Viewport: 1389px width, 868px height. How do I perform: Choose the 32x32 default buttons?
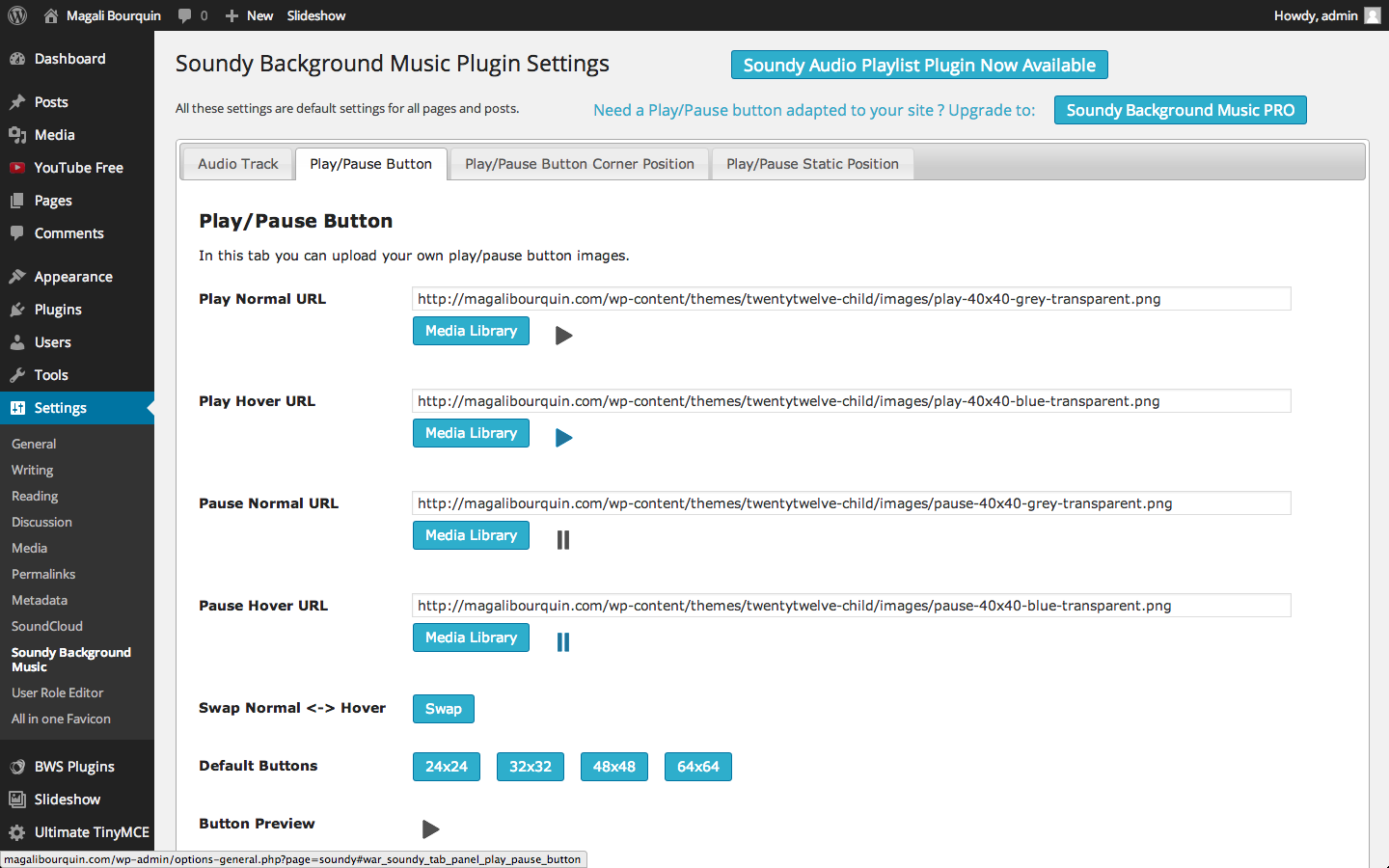531,767
